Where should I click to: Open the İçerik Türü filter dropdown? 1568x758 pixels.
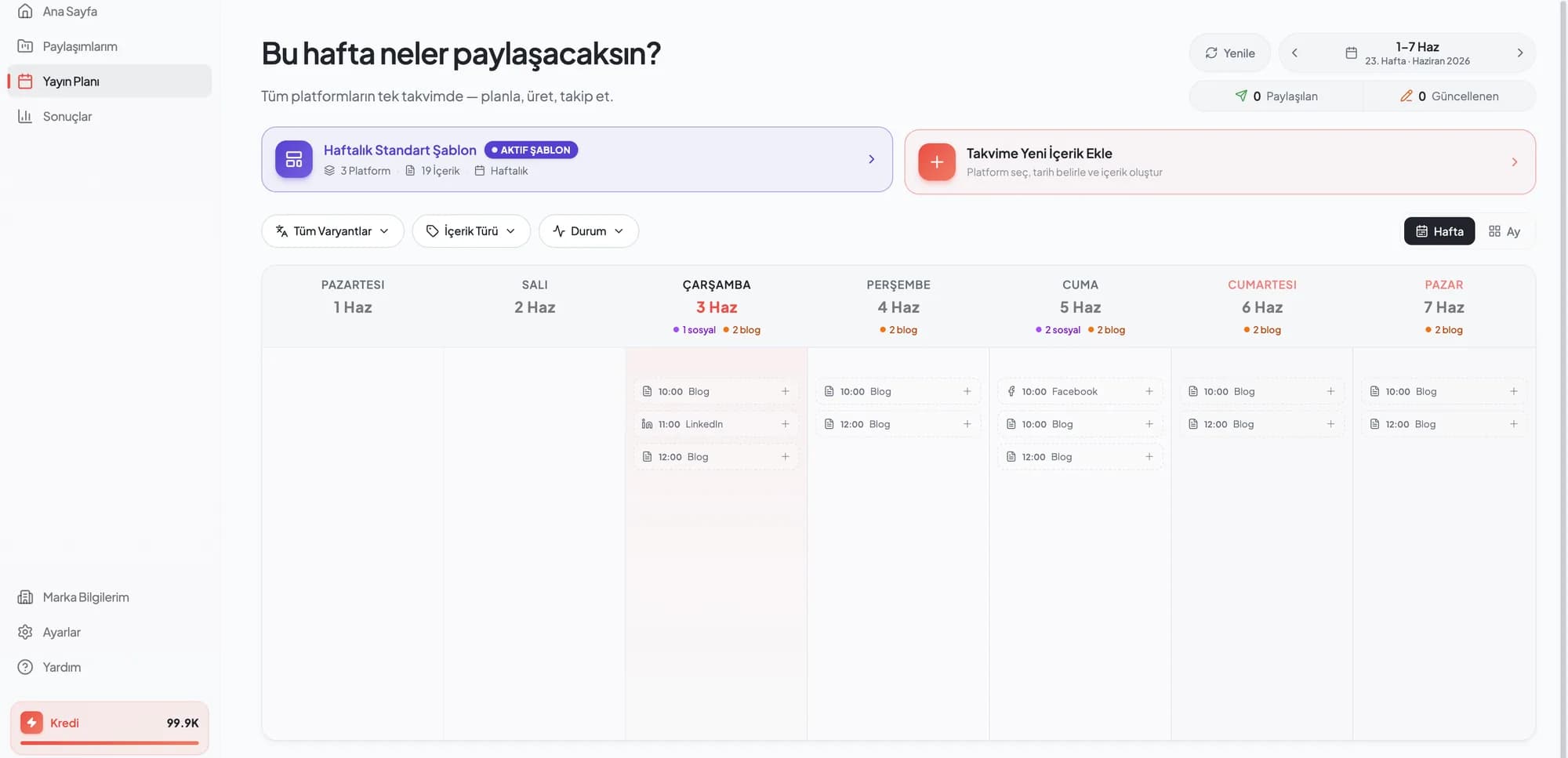471,231
